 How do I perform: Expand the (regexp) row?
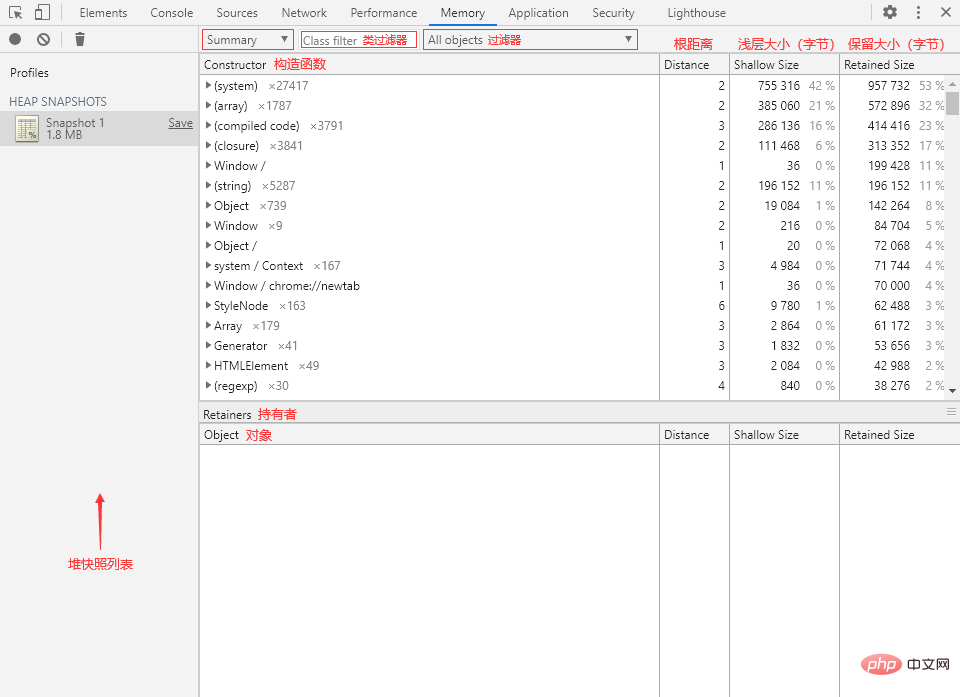208,386
